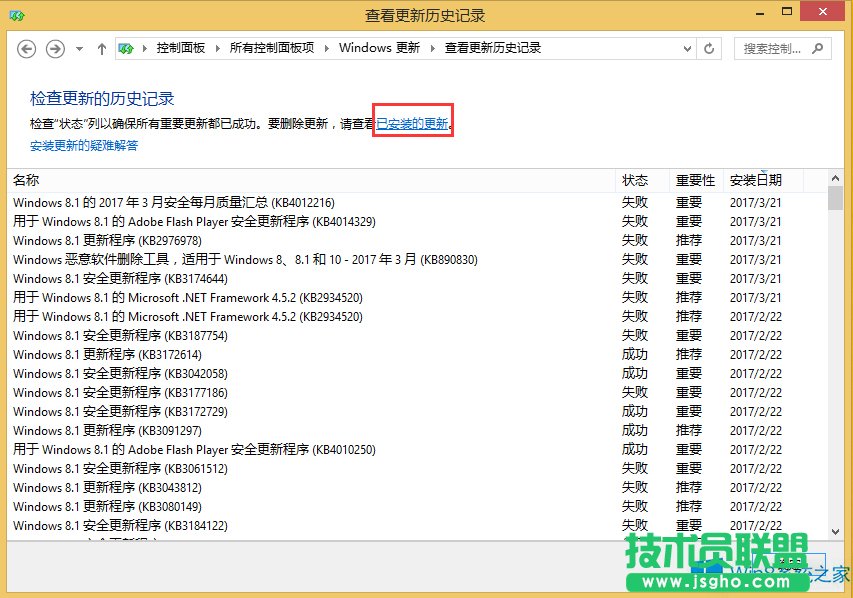Sort updates by the 安装日期 column

[755, 180]
